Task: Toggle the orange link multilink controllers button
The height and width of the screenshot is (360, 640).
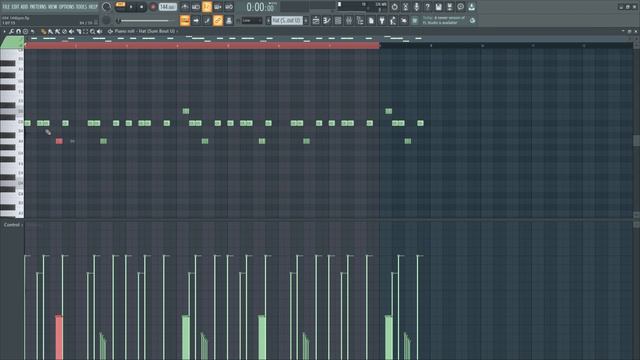Action: coord(218,20)
